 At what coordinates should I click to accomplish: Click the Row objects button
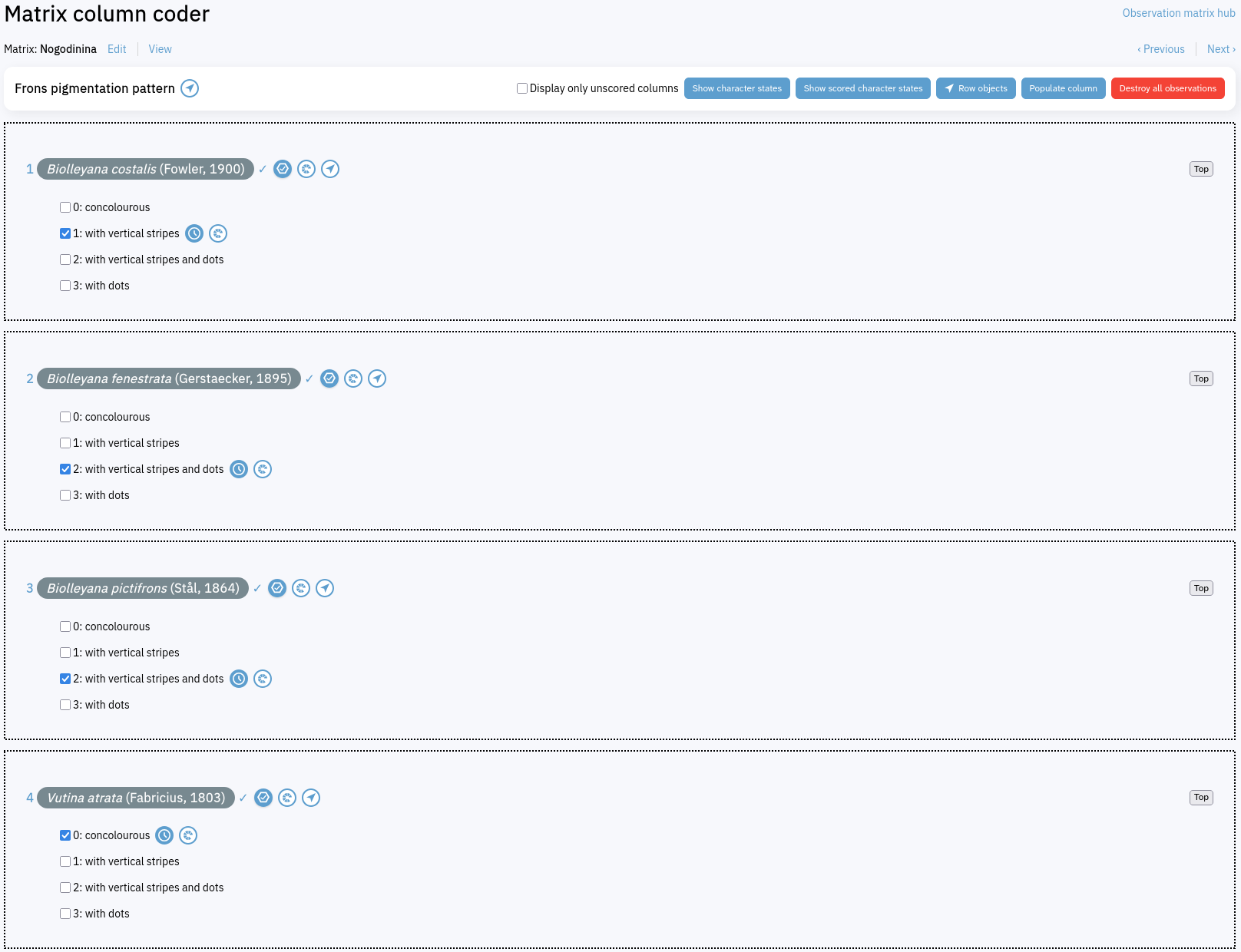[x=975, y=88]
